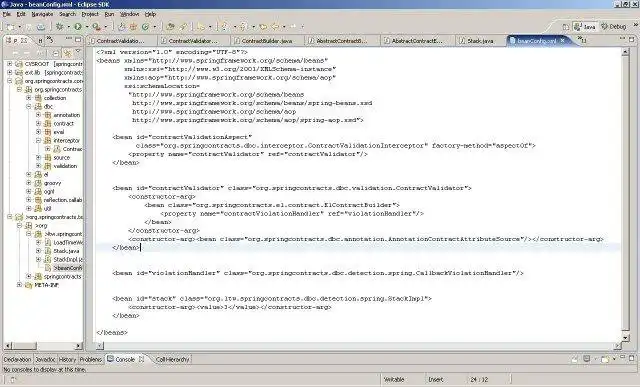This screenshot has width=640, height=387.
Task: Select the ognl package in tree
Action: (49, 191)
